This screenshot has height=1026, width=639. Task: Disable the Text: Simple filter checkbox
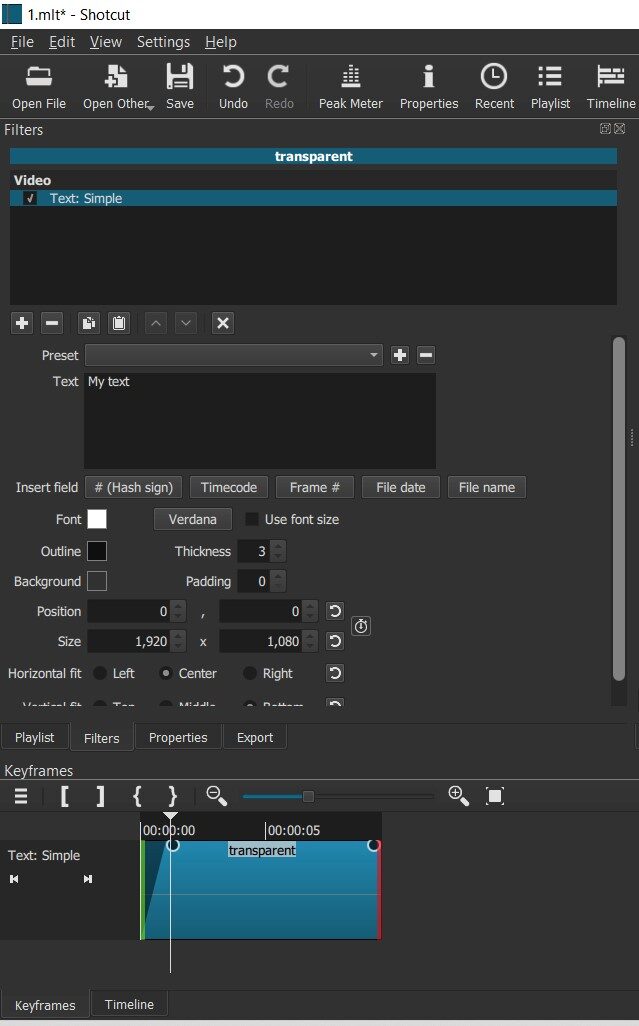pos(30,198)
